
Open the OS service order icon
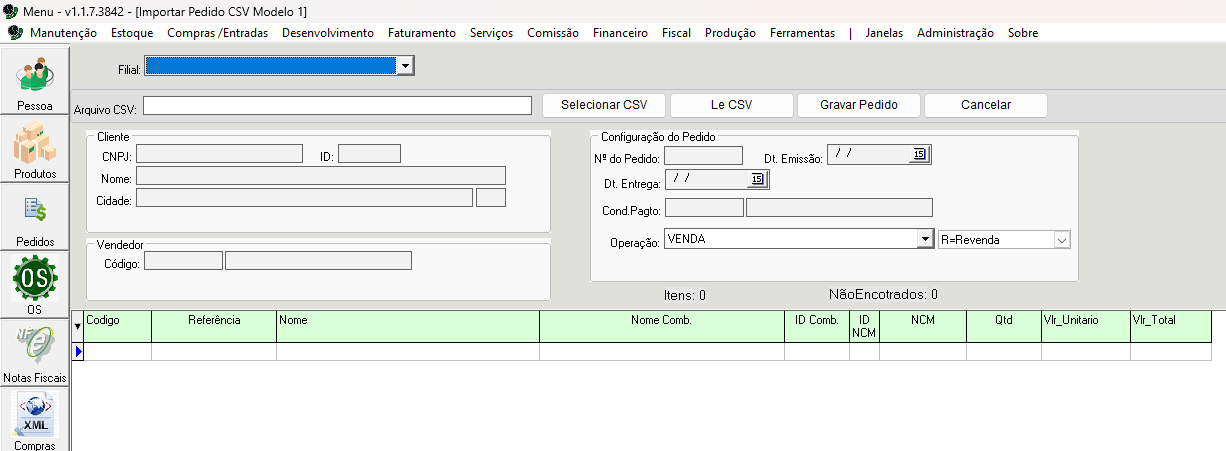click(34, 286)
